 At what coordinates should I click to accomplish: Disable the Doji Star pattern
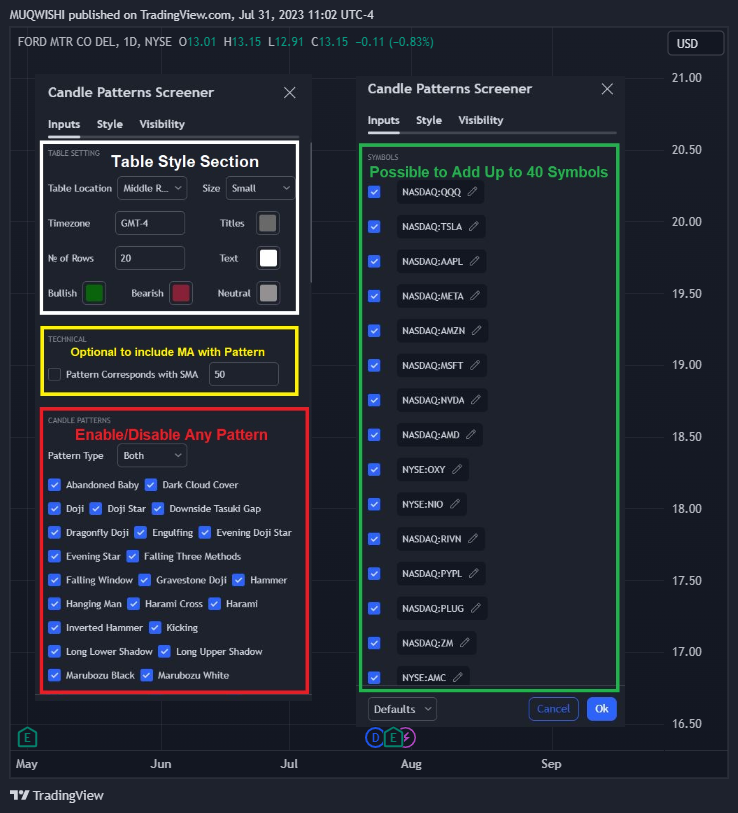tap(96, 509)
